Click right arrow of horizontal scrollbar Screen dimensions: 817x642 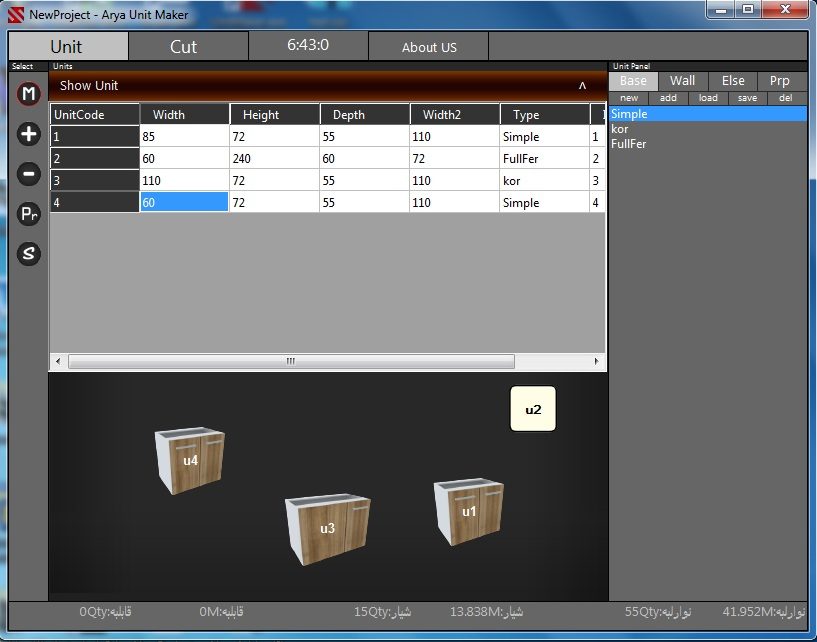click(597, 361)
